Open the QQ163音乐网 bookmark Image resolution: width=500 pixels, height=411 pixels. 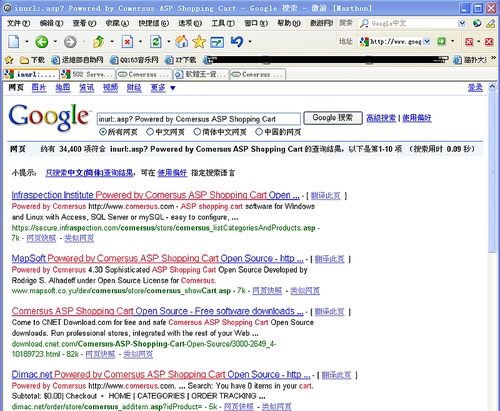point(134,60)
